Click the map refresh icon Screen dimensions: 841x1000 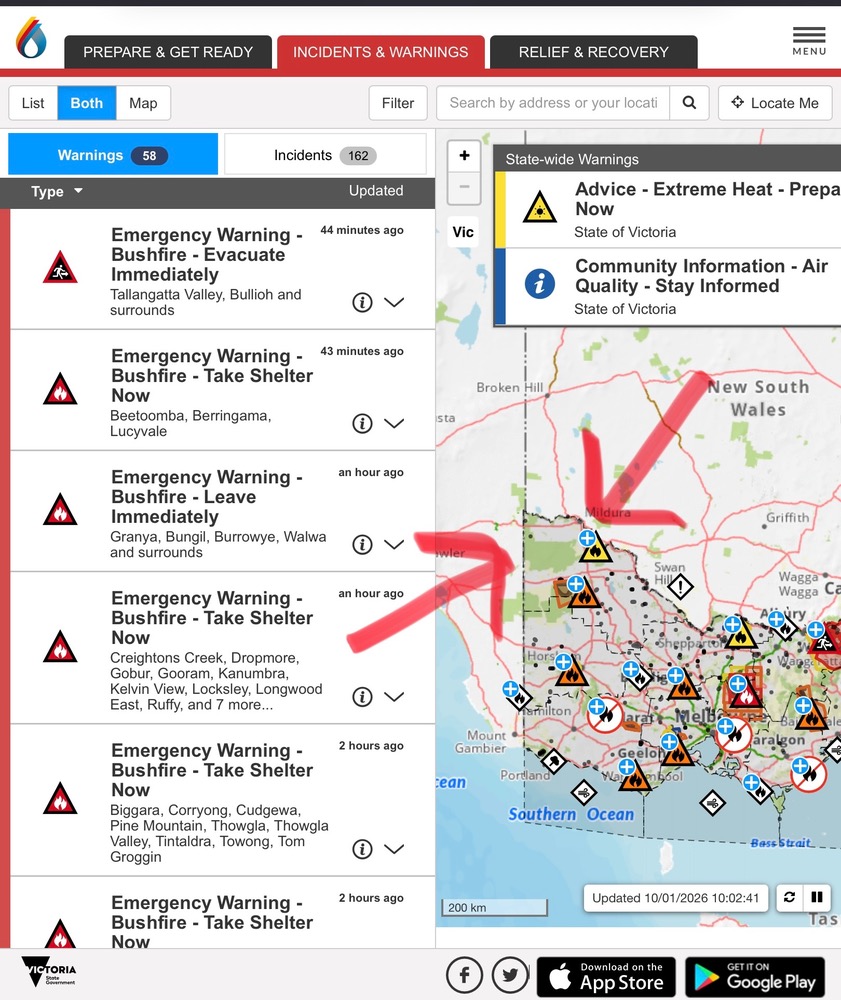tap(789, 897)
